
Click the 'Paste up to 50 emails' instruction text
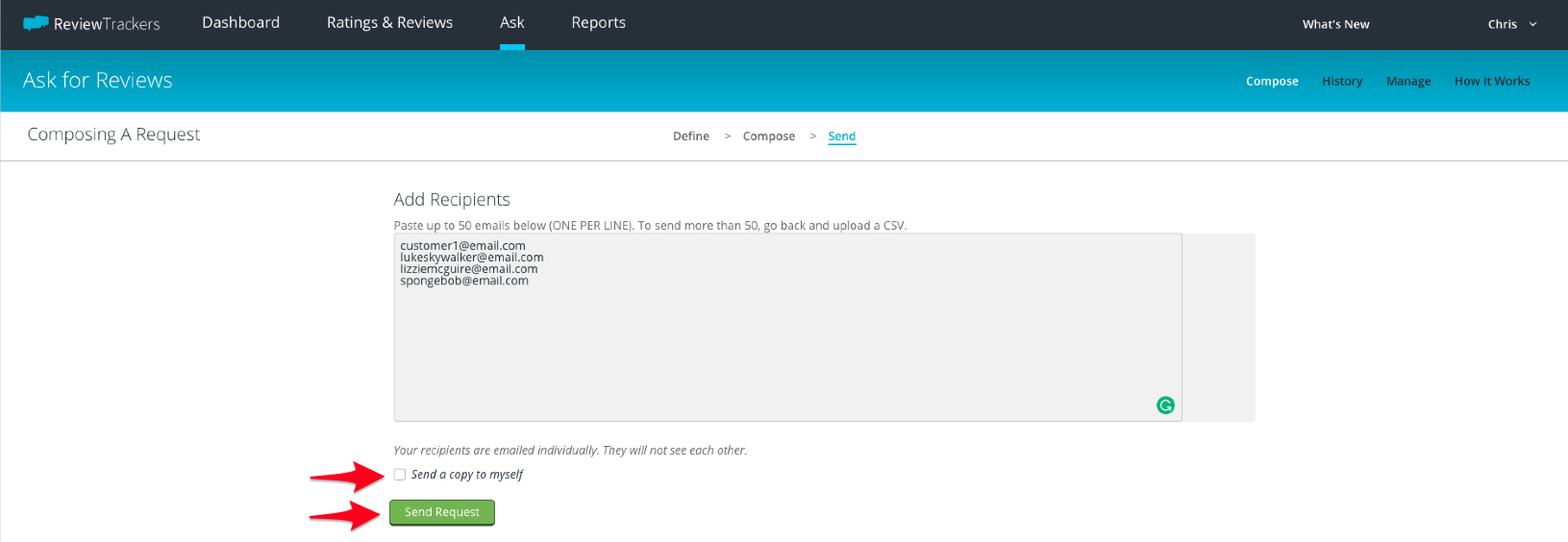[x=650, y=226]
